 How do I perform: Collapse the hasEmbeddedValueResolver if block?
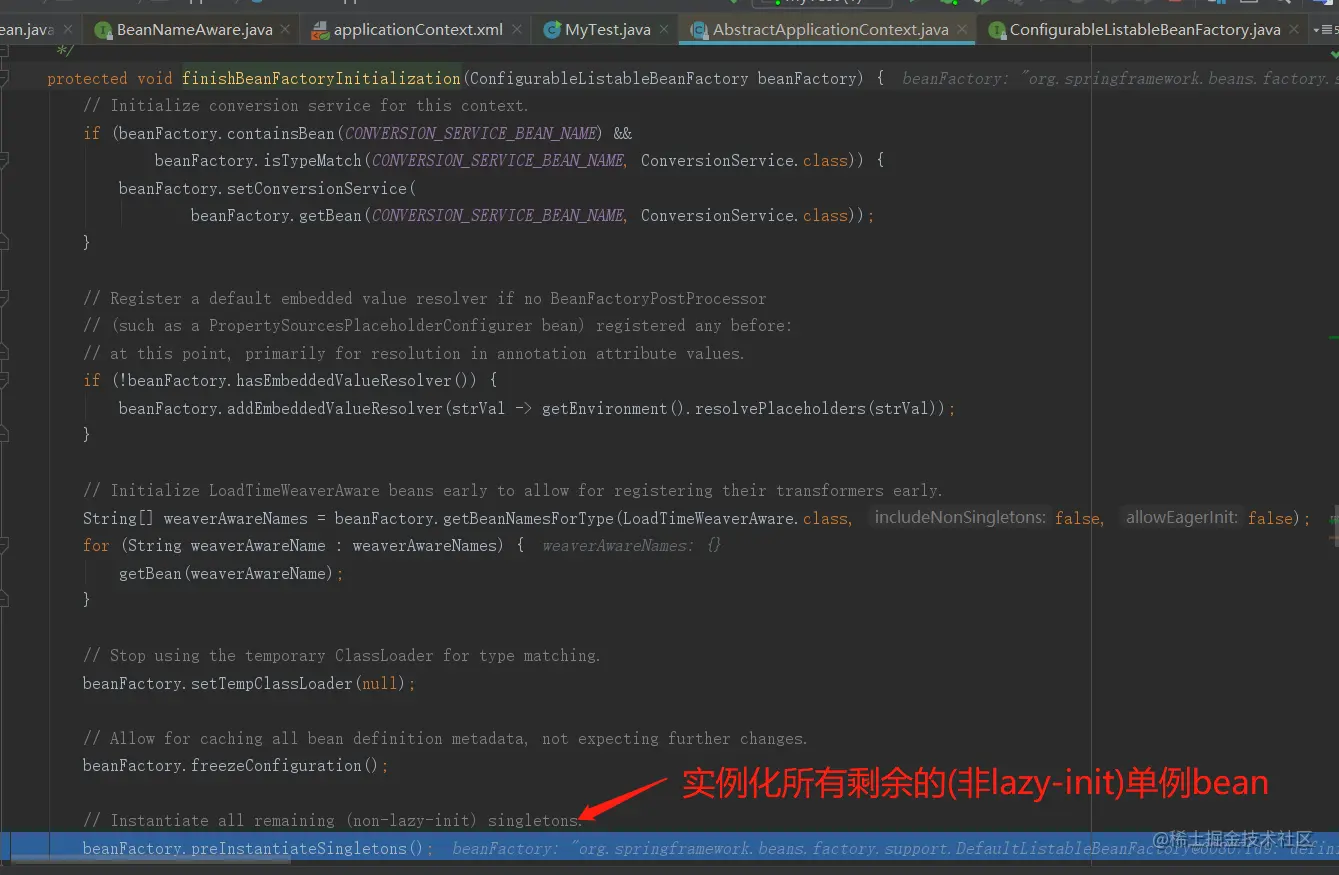tap(3, 380)
